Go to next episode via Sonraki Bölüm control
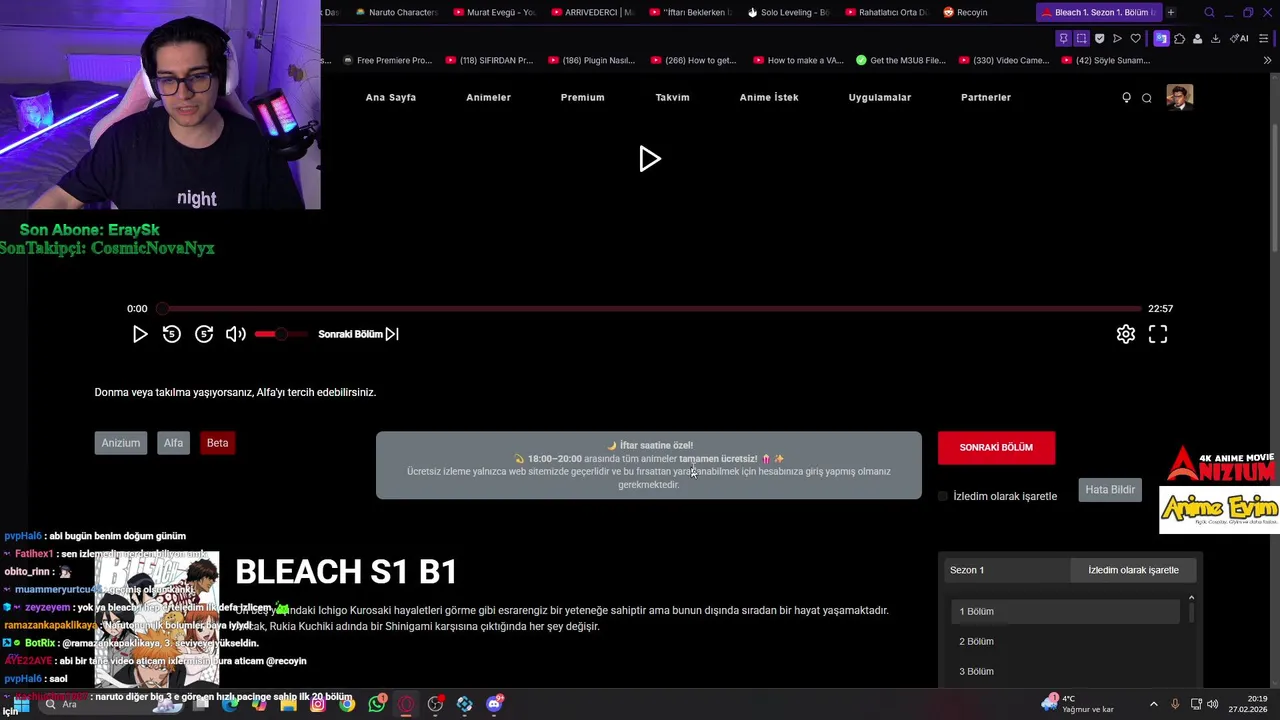The height and width of the screenshot is (720, 1280). pos(358,334)
